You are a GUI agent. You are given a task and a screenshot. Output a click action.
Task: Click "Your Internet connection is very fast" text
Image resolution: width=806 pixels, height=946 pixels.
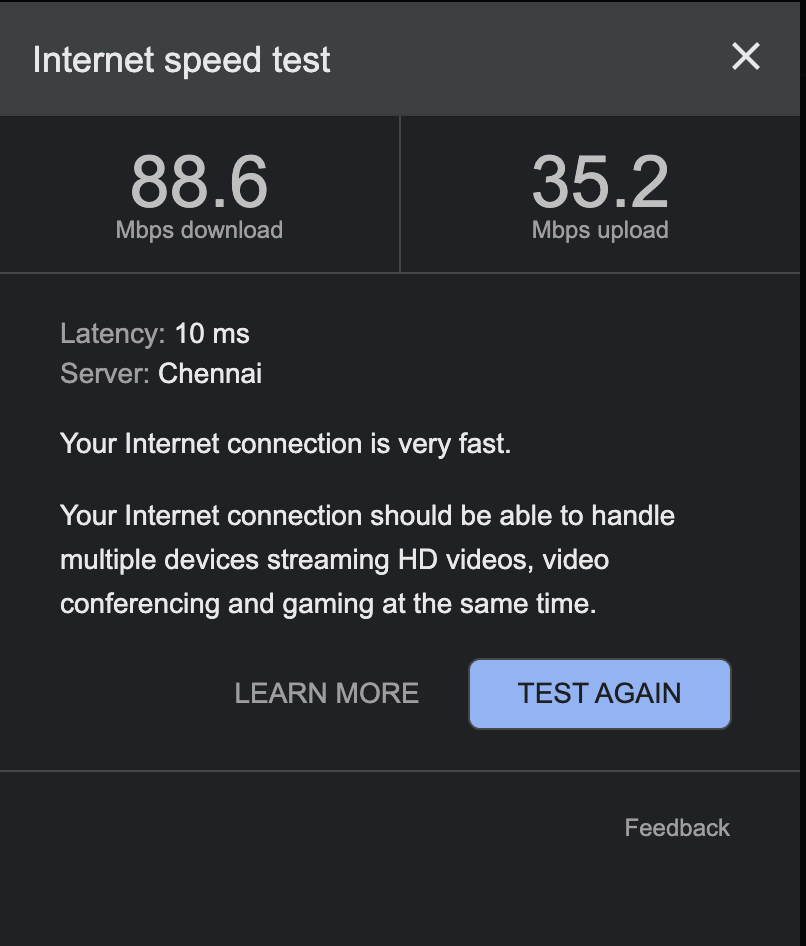pos(285,443)
